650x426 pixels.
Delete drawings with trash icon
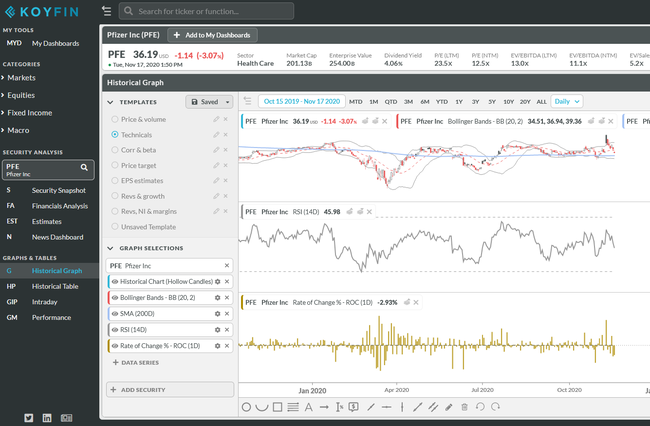tap(464, 407)
